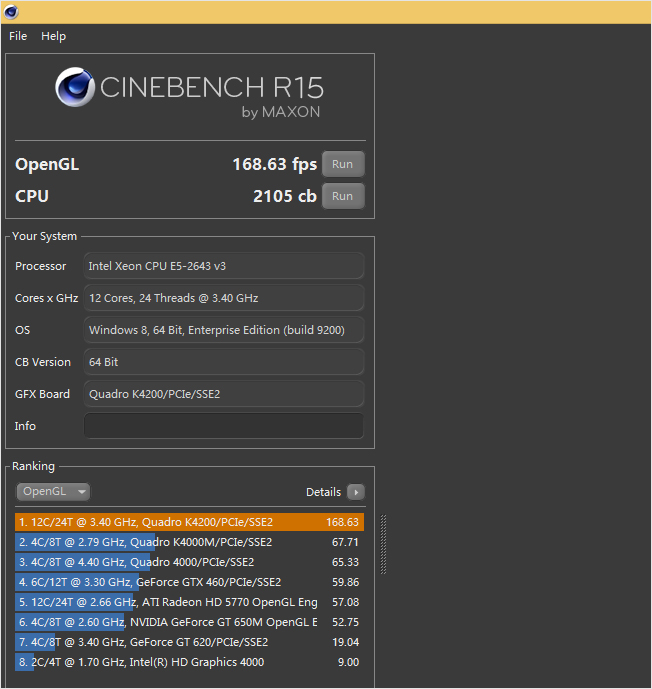Viewport: 652px width, 689px height.
Task: Select ranking entry 4 GeForce GTX 460
Action: tap(189, 582)
